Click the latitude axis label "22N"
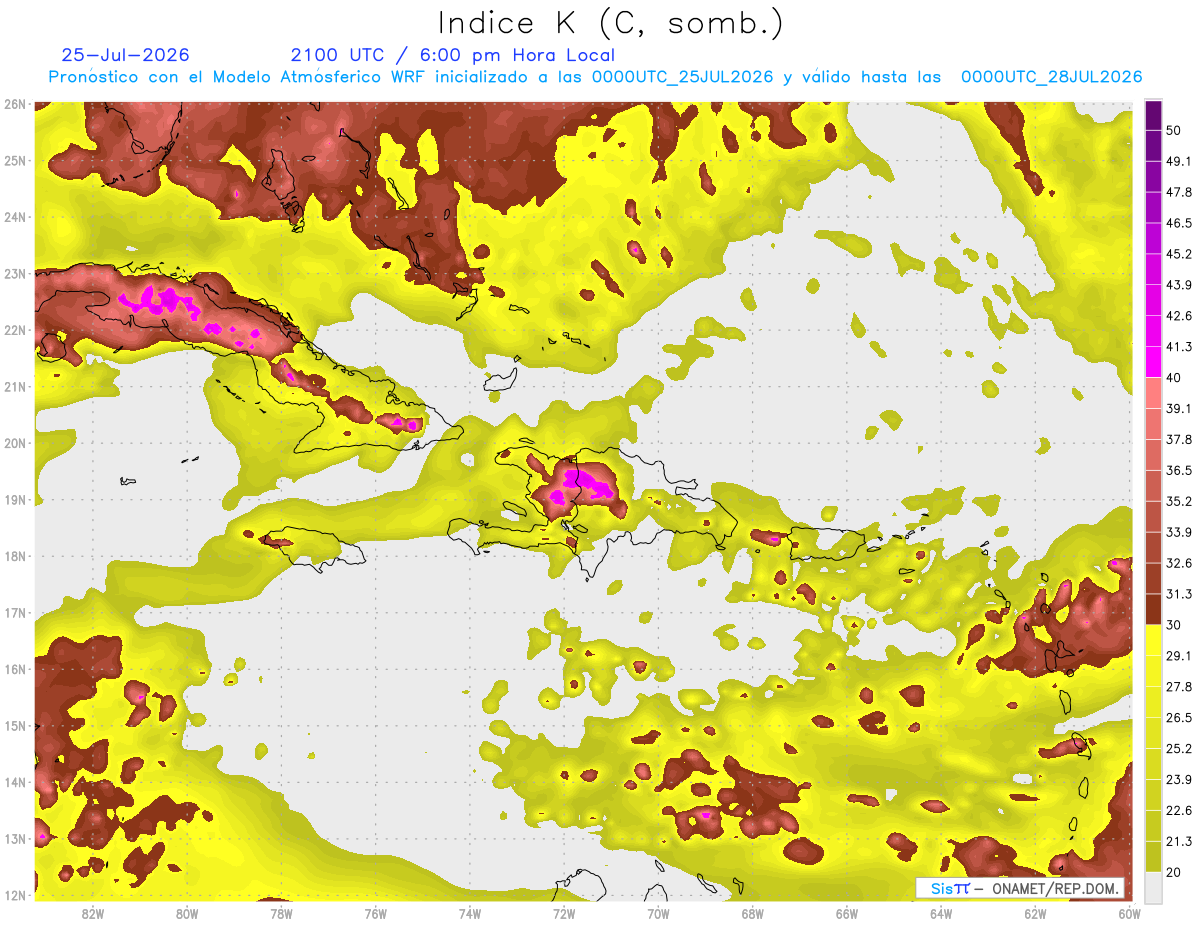 (x=15, y=330)
